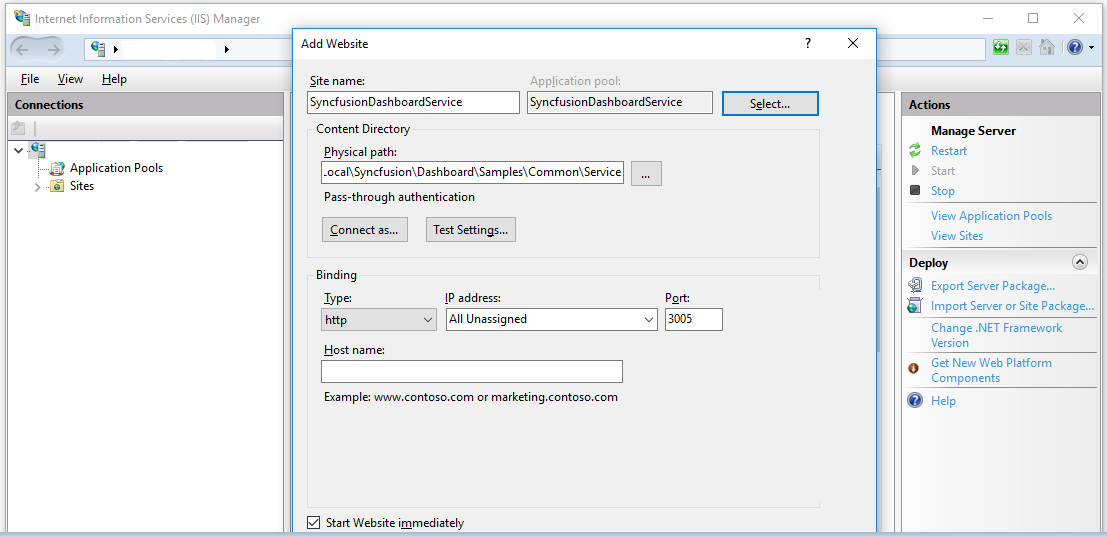This screenshot has width=1107, height=538.
Task: Click the Export Server Package icon
Action: pyautogui.click(x=915, y=285)
